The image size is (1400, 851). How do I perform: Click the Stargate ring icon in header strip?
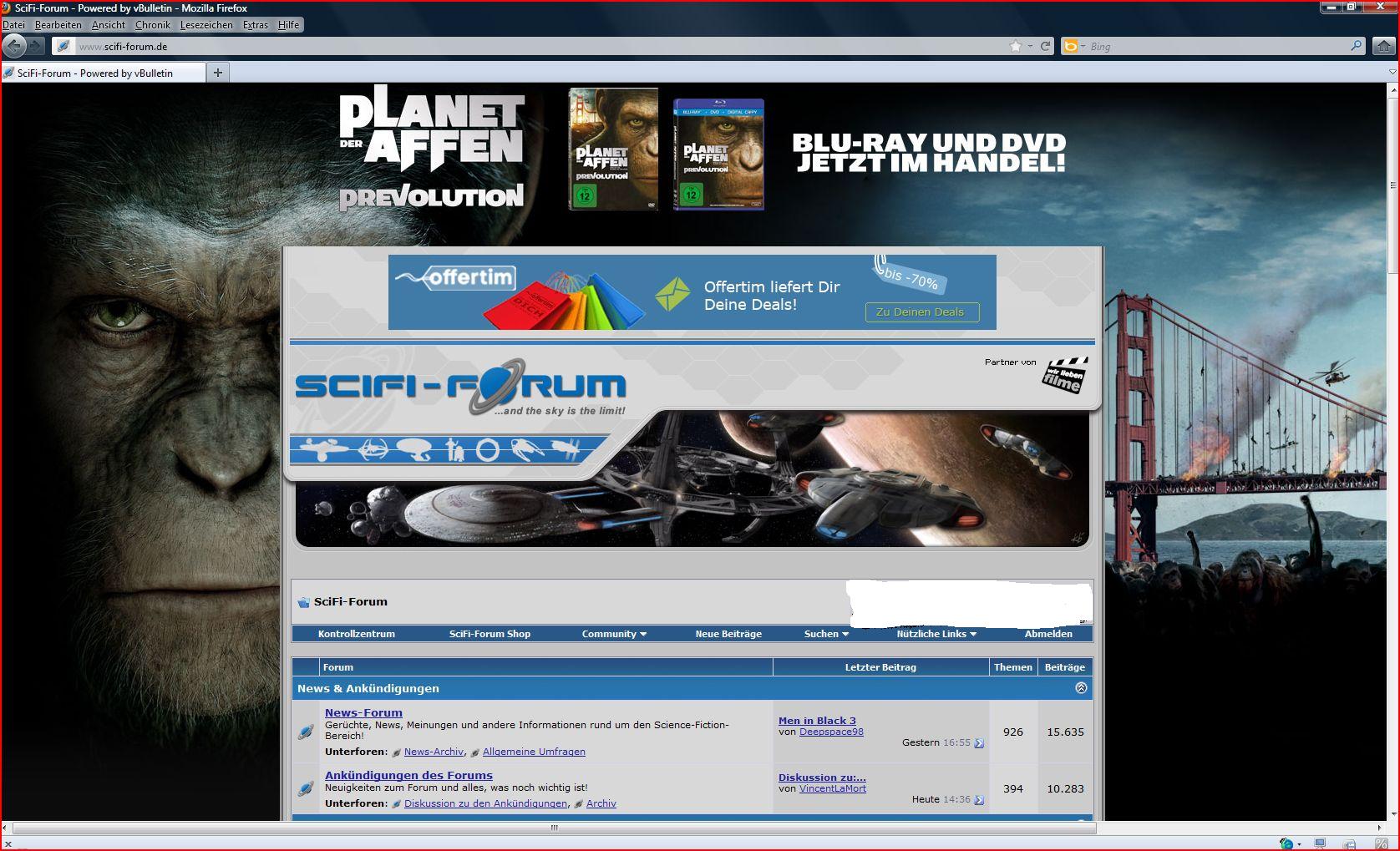(487, 451)
